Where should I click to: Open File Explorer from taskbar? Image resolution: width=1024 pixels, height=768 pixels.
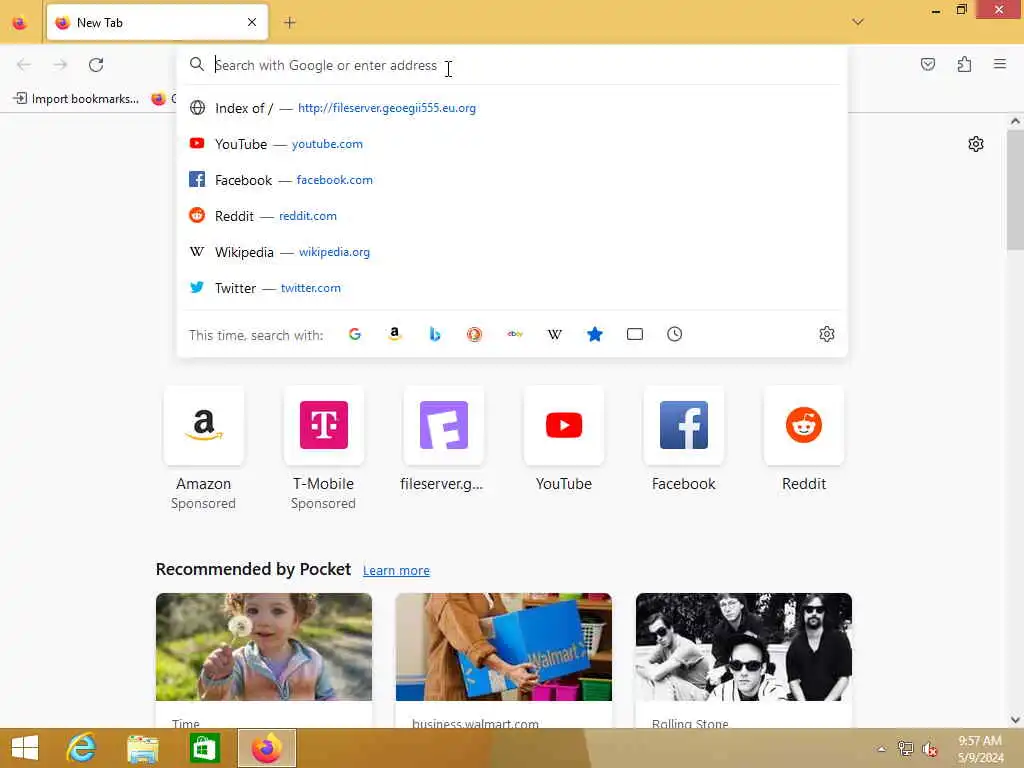142,748
